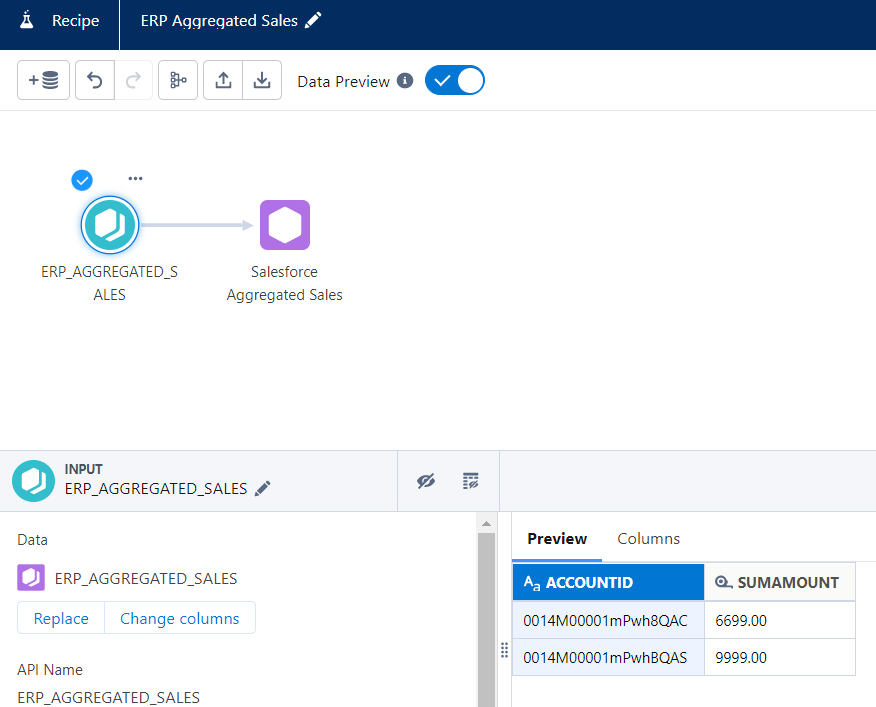Edit the ERP Aggregated Sales recipe name
Screen dimensions: 876x707
click(x=314, y=21)
